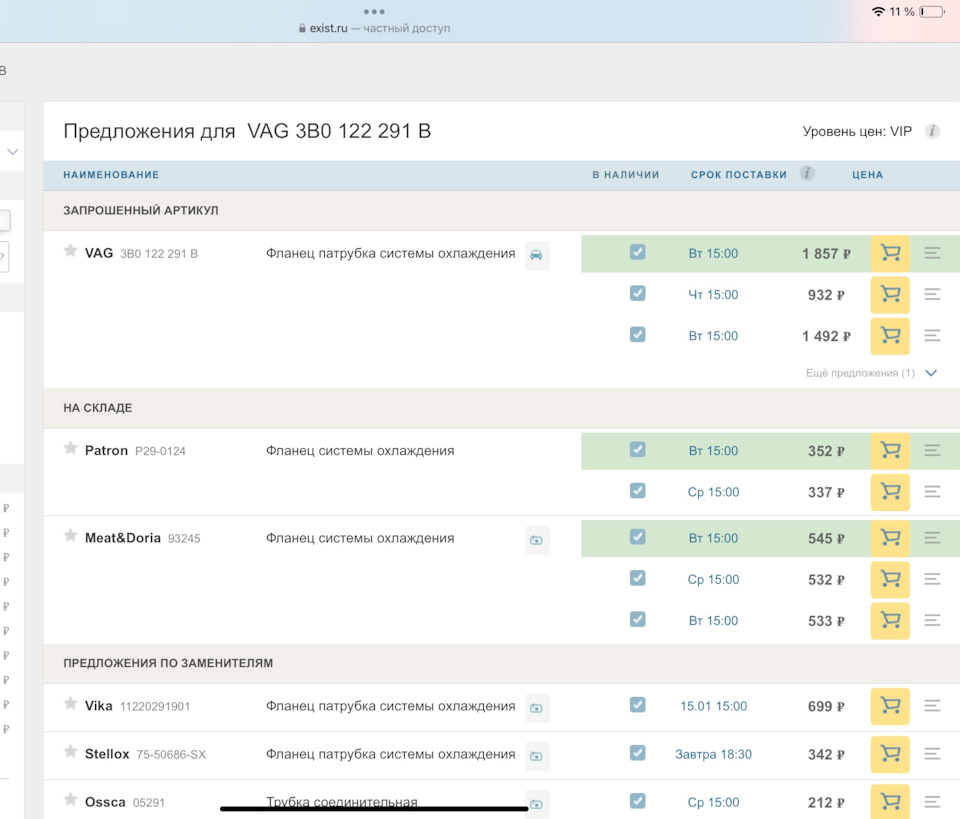Open details menu for 337 ₽ offer
This screenshot has width=960, height=819.
[932, 492]
